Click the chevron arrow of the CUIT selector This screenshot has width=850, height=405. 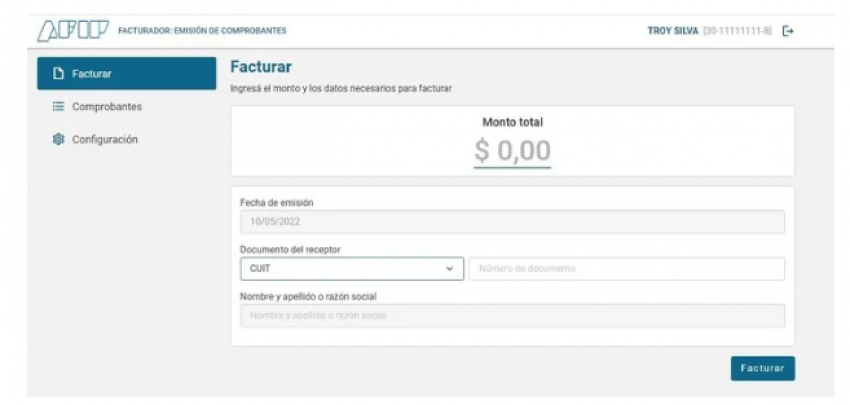pyautogui.click(x=449, y=269)
